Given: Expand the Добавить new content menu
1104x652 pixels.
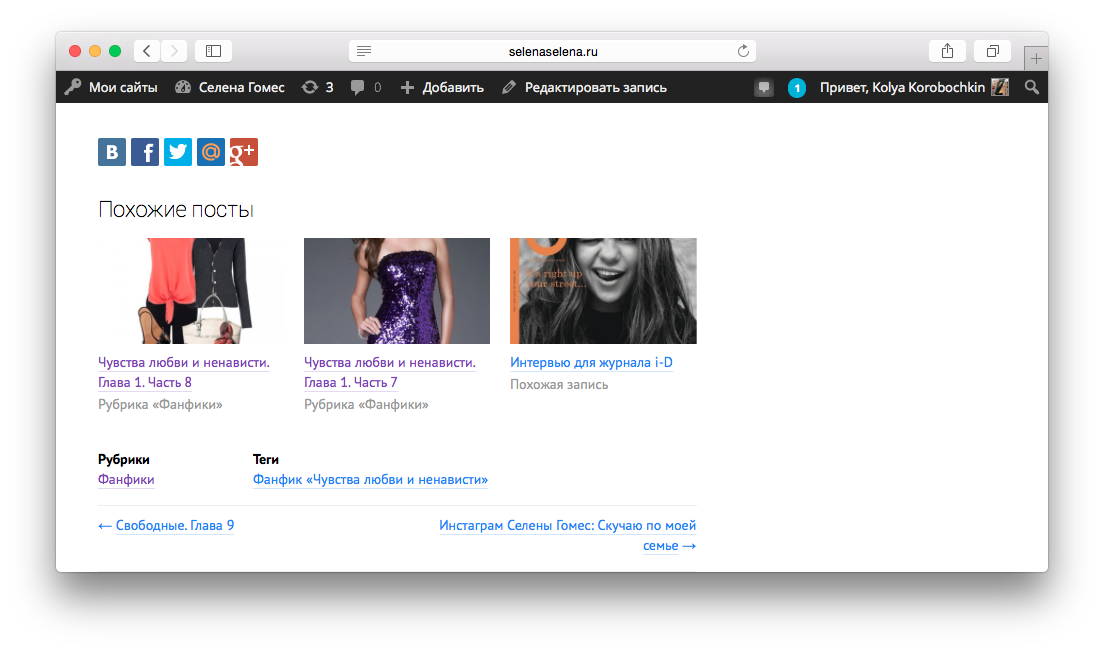Looking at the screenshot, I should [x=442, y=88].
